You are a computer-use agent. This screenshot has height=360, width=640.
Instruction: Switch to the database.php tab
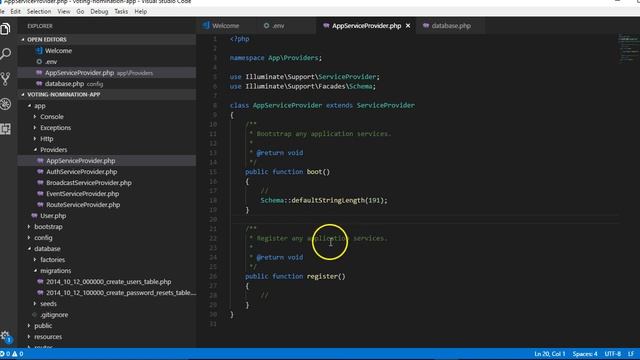[x=451, y=26]
